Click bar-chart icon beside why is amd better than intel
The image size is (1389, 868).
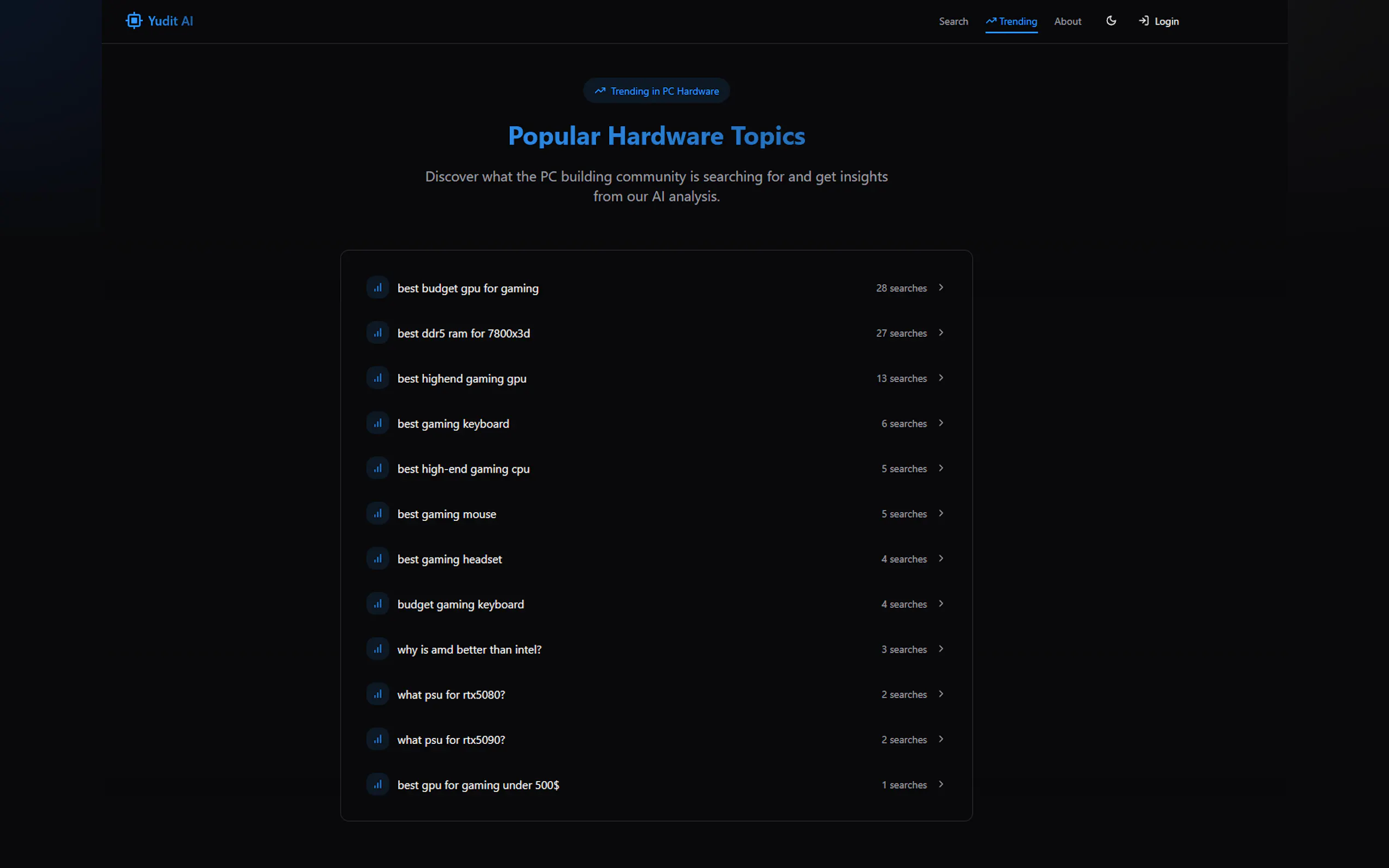click(x=378, y=649)
